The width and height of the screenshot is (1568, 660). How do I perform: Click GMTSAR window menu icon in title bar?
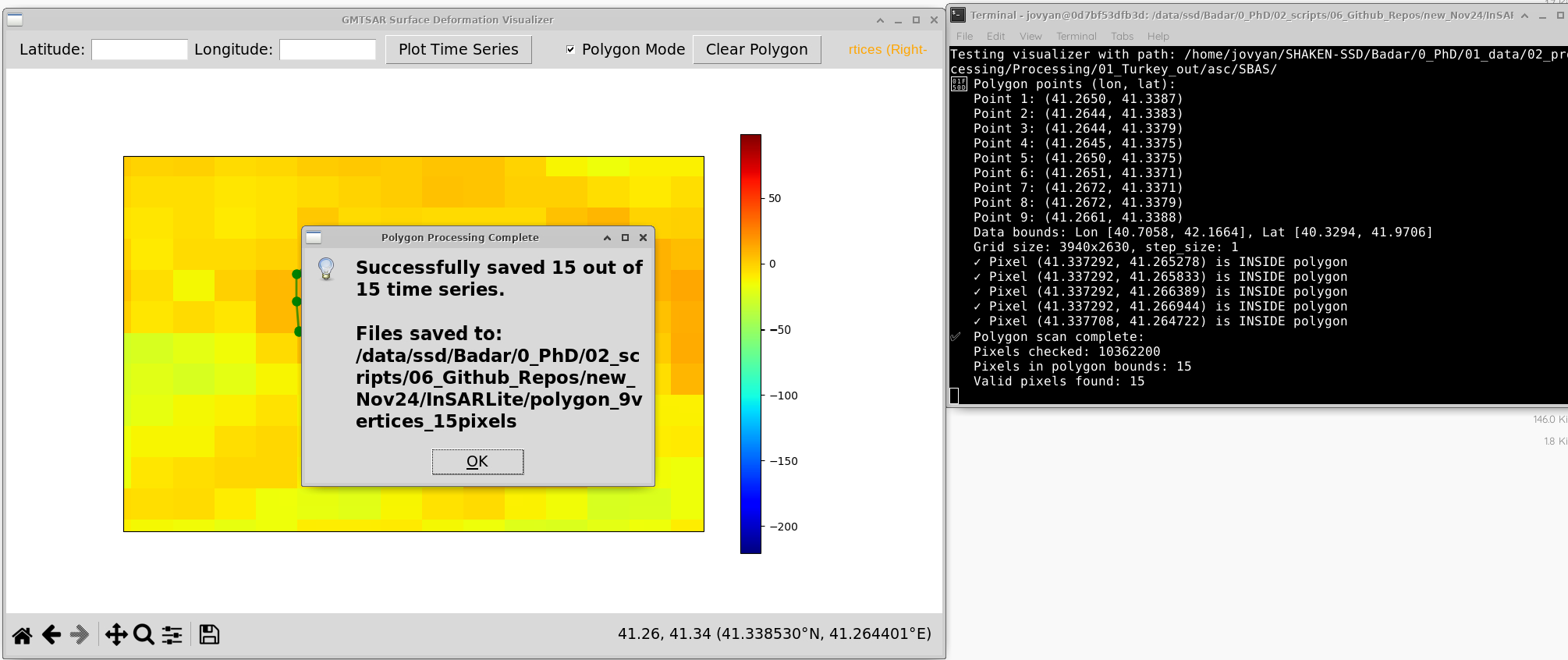click(15, 20)
